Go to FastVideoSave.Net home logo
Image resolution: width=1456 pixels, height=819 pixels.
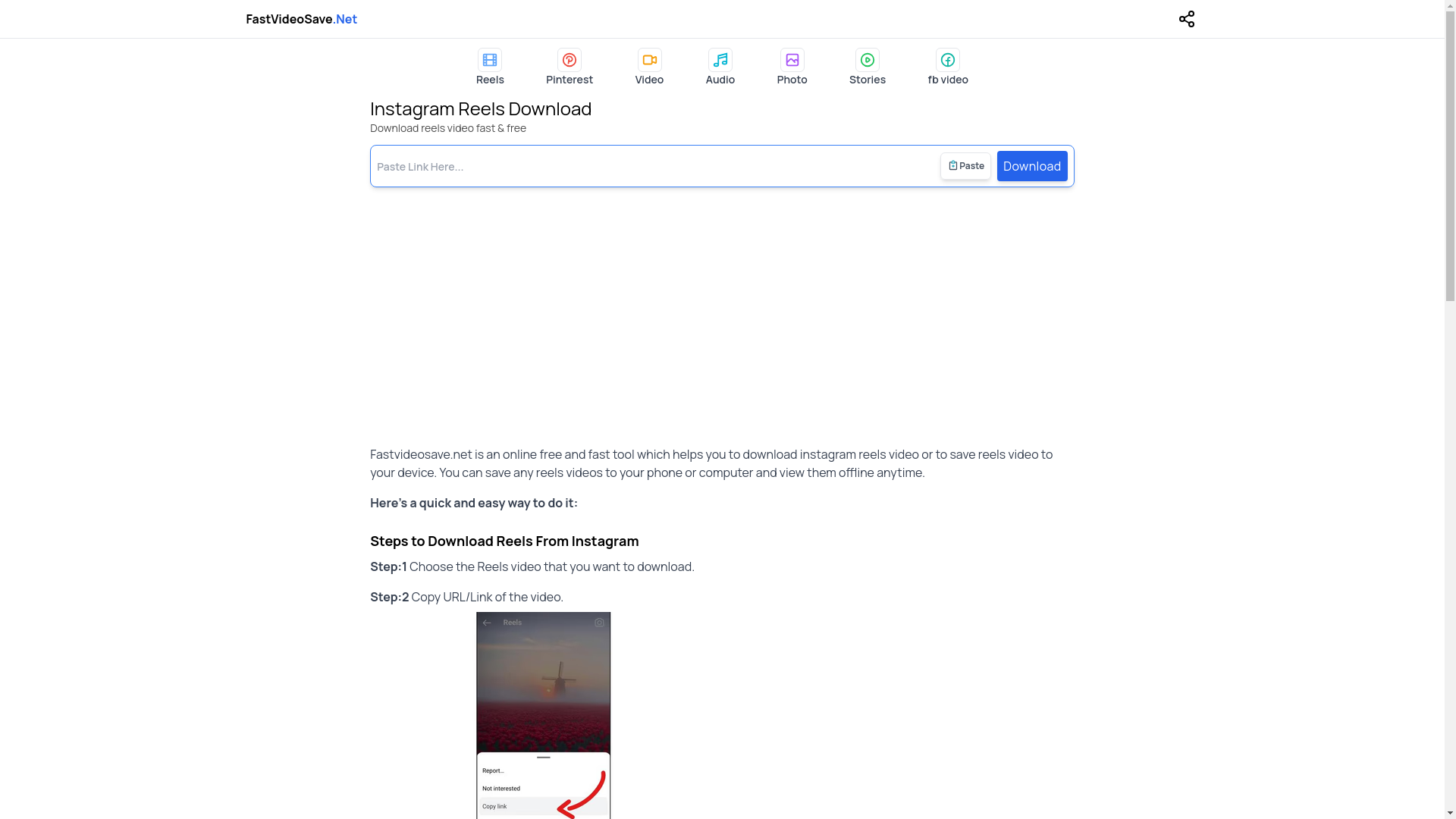(x=301, y=19)
